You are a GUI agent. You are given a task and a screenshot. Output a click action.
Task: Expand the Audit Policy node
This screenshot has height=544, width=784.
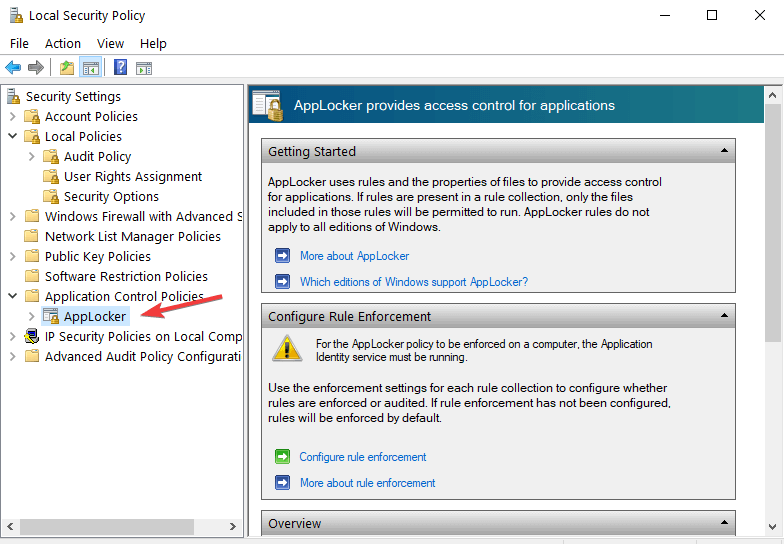coord(32,156)
